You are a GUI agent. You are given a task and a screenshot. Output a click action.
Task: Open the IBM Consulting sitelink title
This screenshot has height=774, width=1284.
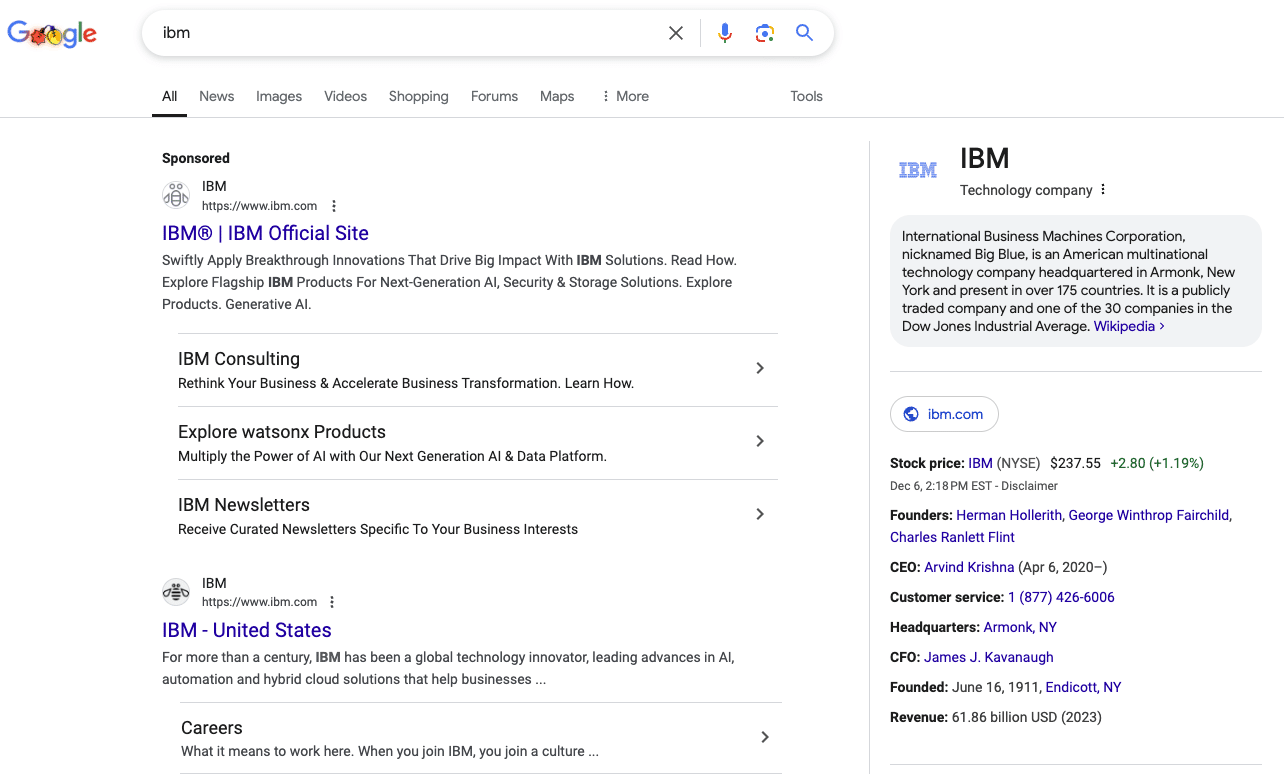(x=239, y=359)
